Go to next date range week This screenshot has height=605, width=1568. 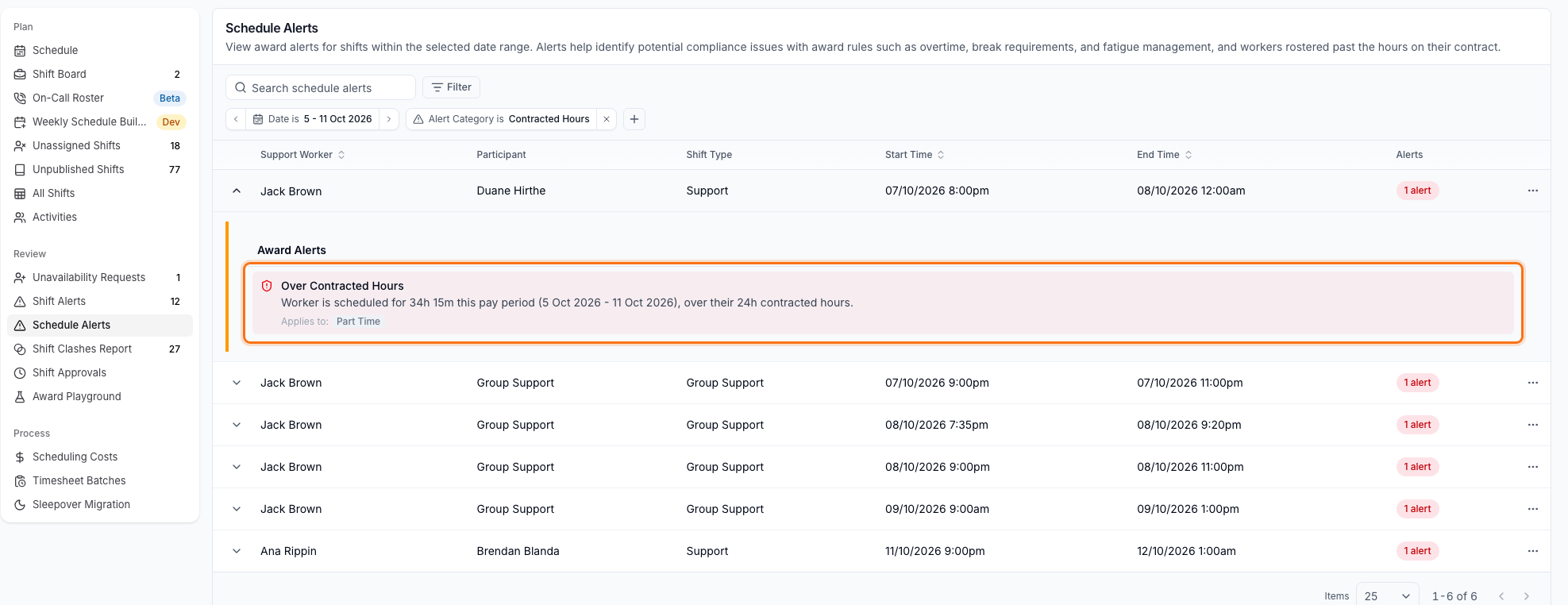[389, 119]
